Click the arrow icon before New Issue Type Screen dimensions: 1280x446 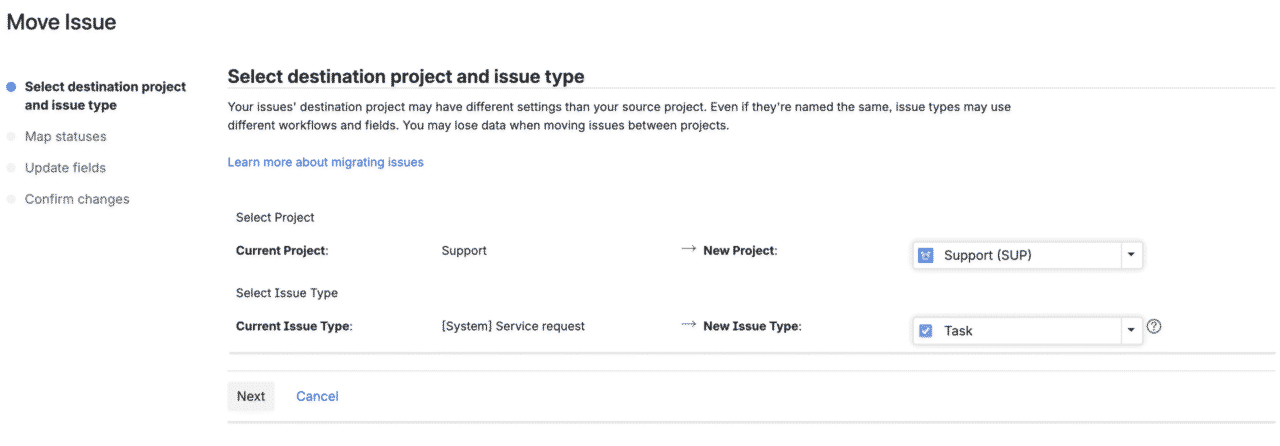(x=688, y=325)
